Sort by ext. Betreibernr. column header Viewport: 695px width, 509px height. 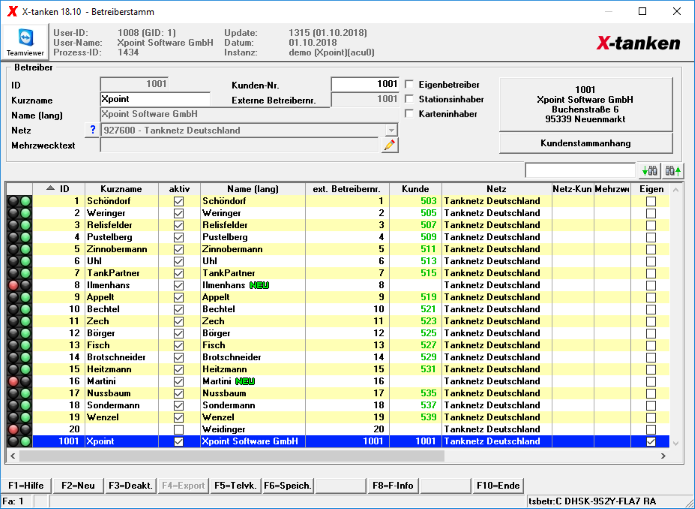347,189
